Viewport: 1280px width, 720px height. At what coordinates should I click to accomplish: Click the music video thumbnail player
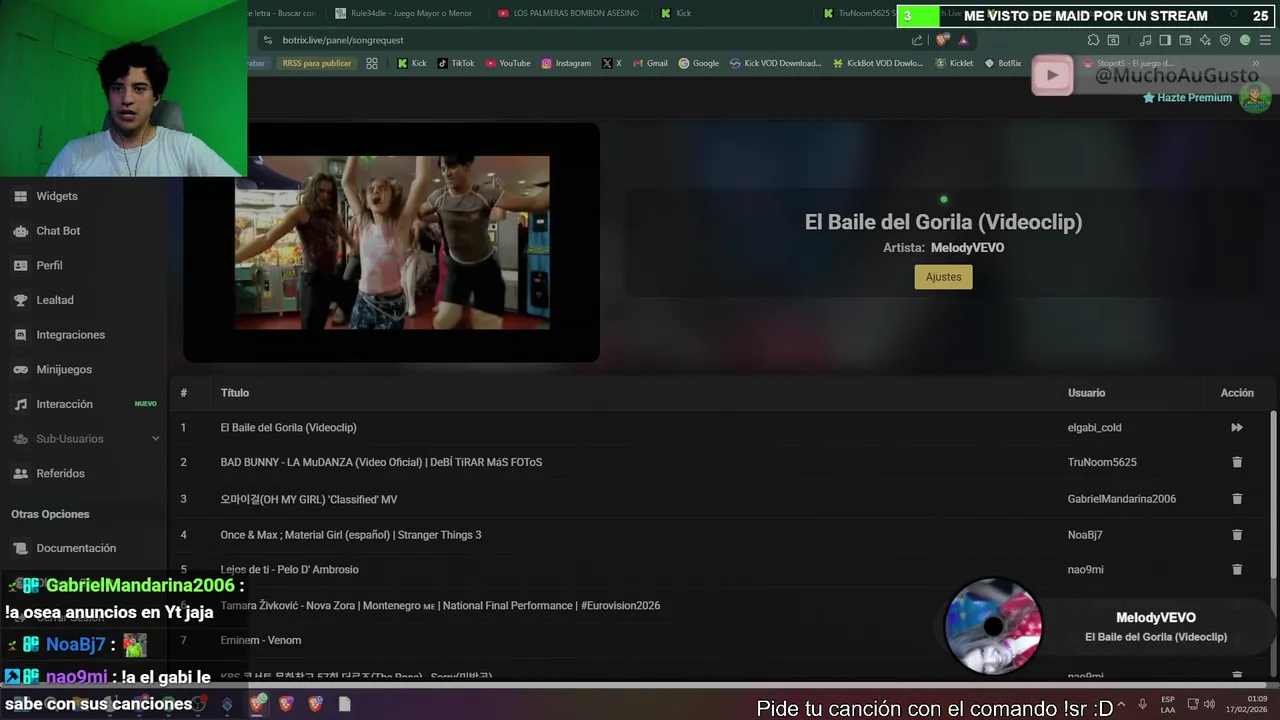tap(392, 242)
